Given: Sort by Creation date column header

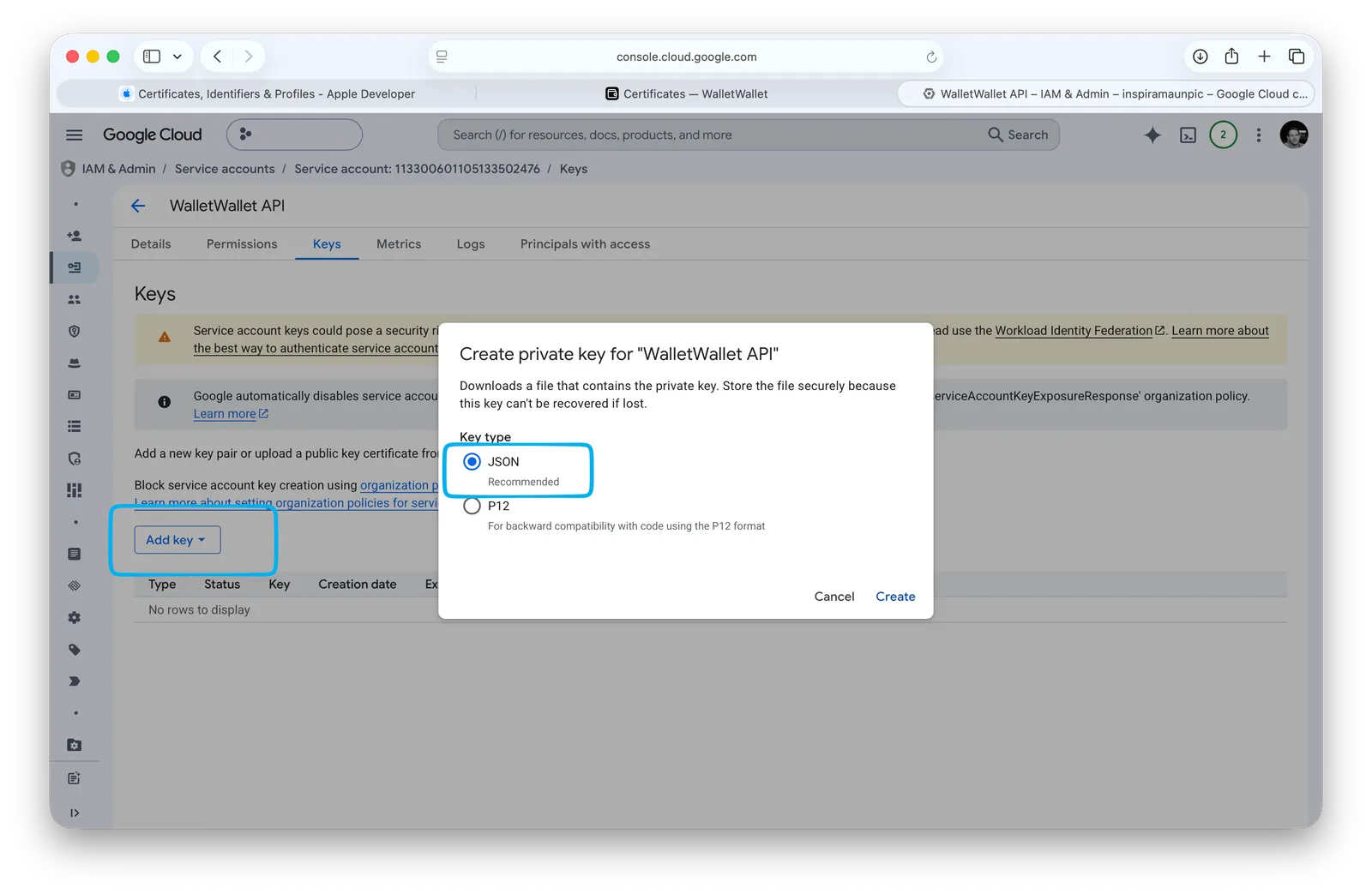Looking at the screenshot, I should (x=358, y=585).
